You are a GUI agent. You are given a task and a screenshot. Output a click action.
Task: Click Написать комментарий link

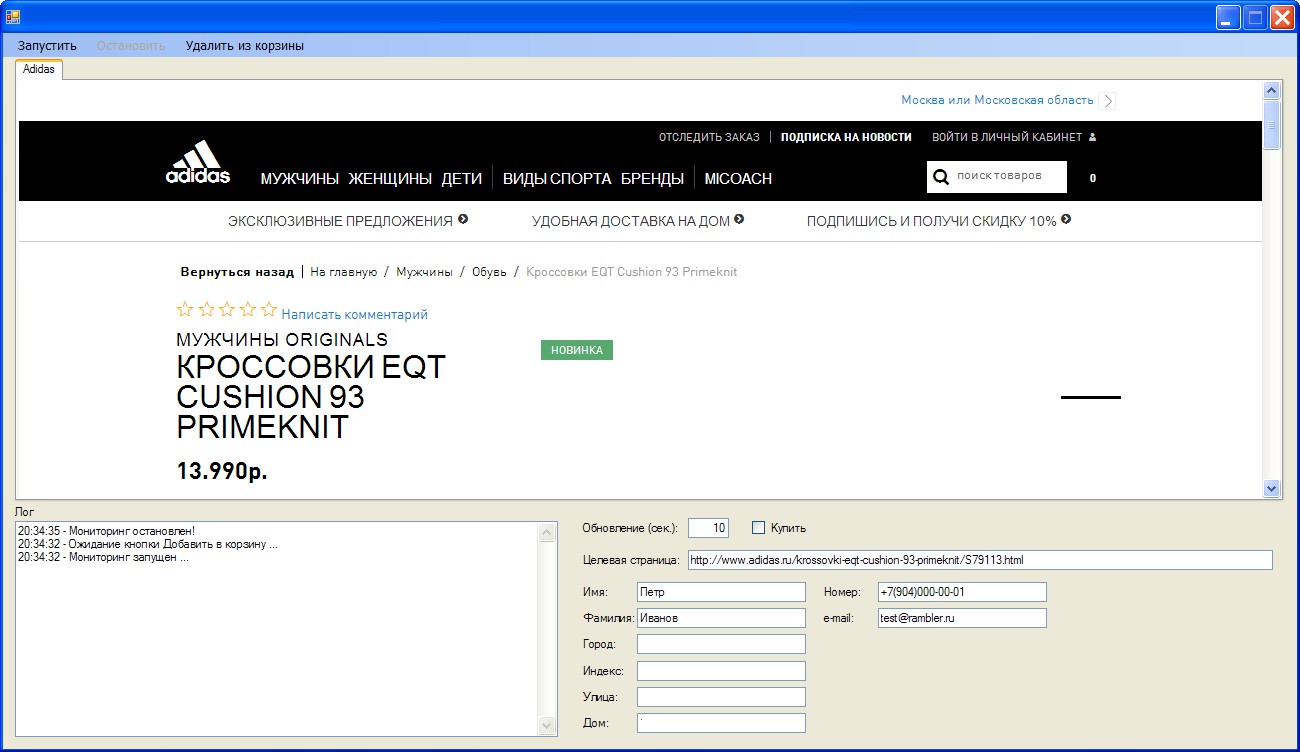(354, 314)
